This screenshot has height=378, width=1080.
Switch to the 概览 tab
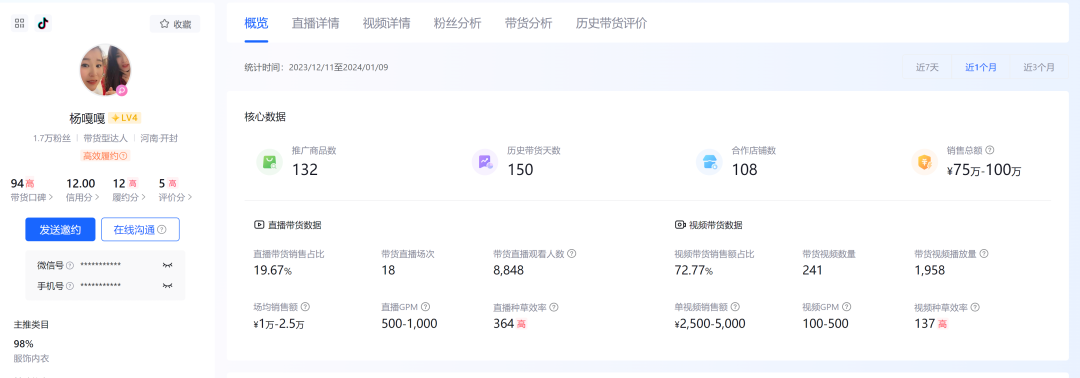click(256, 23)
